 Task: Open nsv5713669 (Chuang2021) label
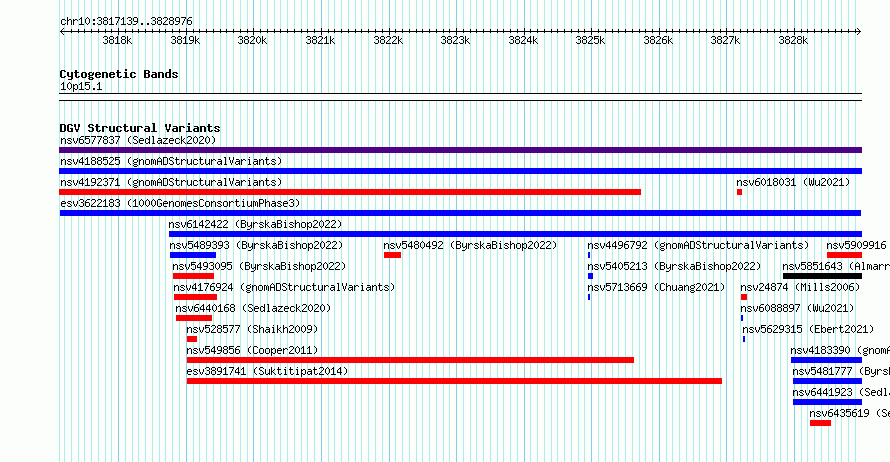[656, 287]
